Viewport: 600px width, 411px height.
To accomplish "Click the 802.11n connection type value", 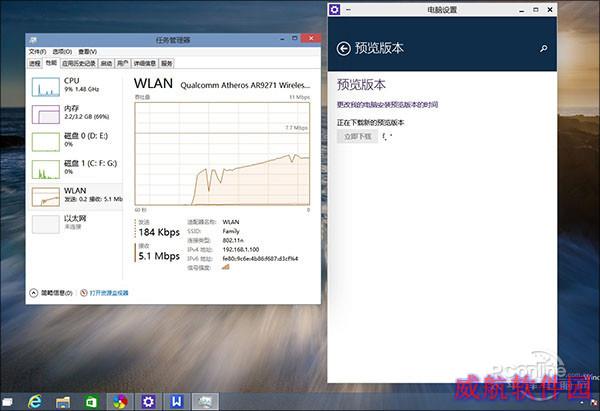I will pyautogui.click(x=233, y=240).
